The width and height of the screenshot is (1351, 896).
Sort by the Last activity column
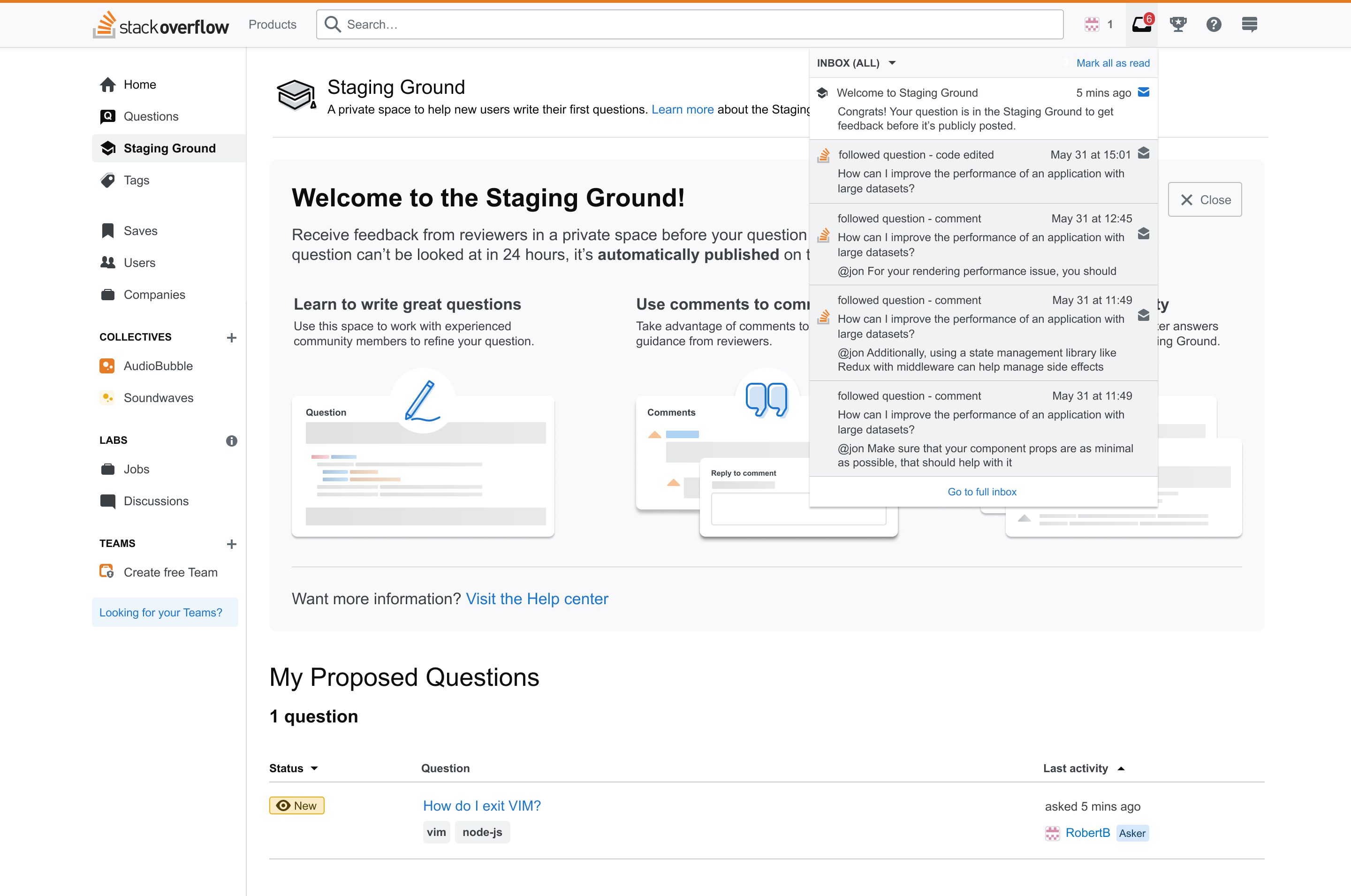click(1083, 768)
